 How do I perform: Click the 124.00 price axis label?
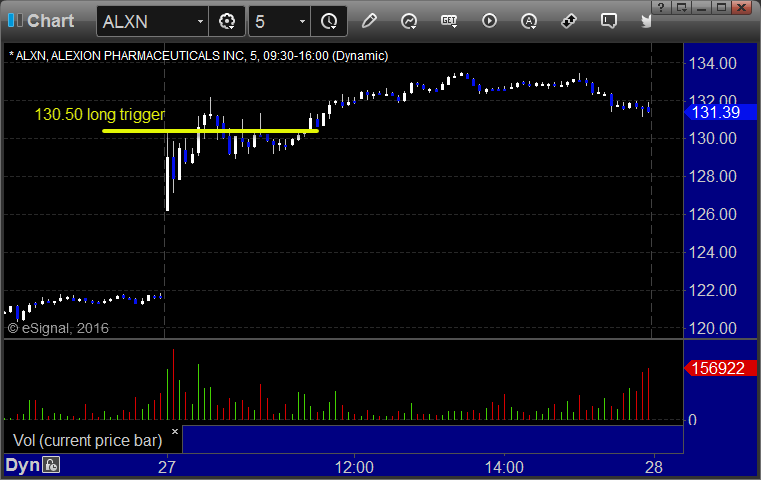click(712, 252)
